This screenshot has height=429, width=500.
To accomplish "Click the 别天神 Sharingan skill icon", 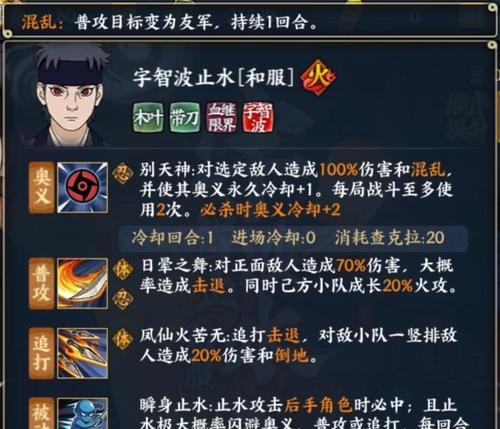I will tap(82, 188).
